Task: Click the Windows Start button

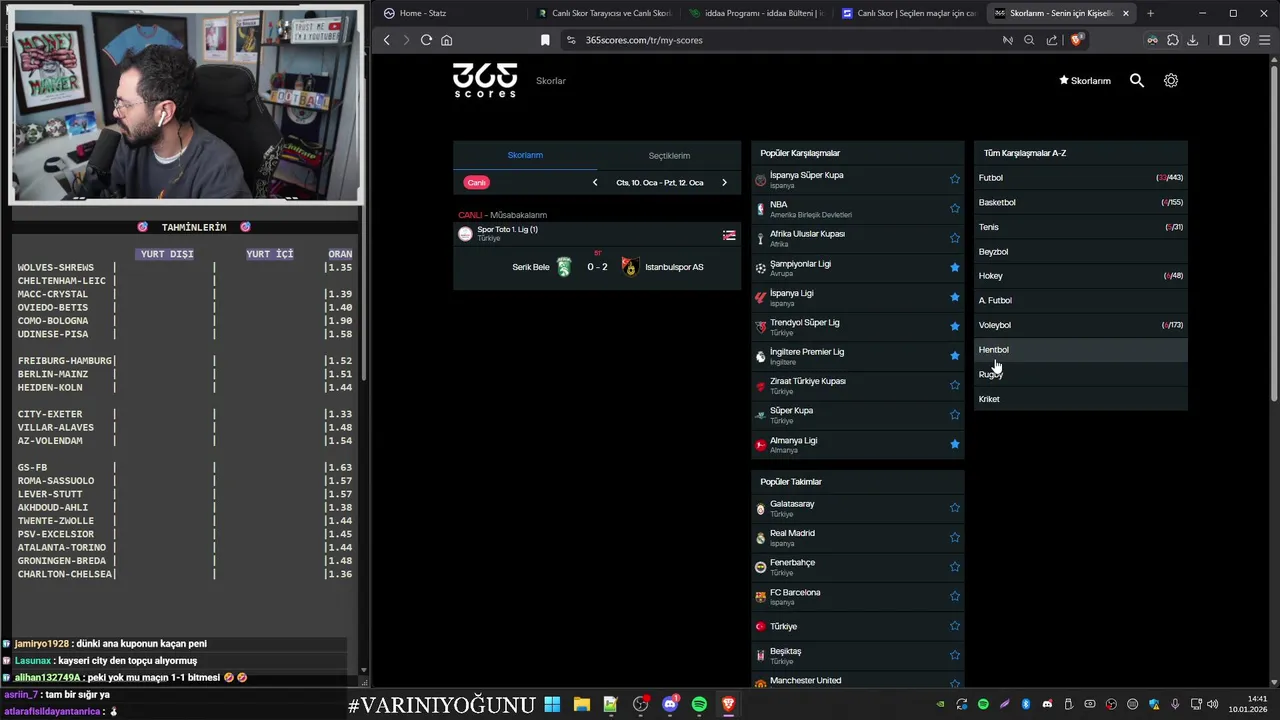Action: pos(552,705)
